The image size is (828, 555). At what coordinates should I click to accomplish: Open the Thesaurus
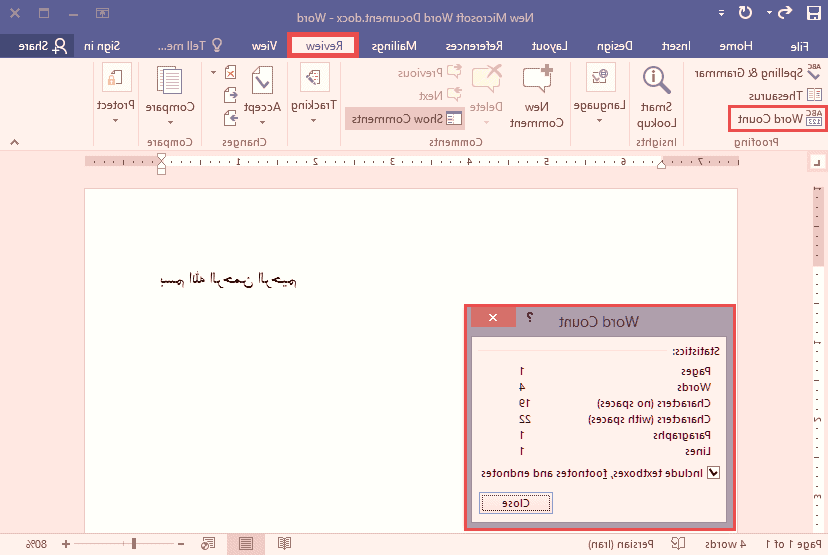814,96
